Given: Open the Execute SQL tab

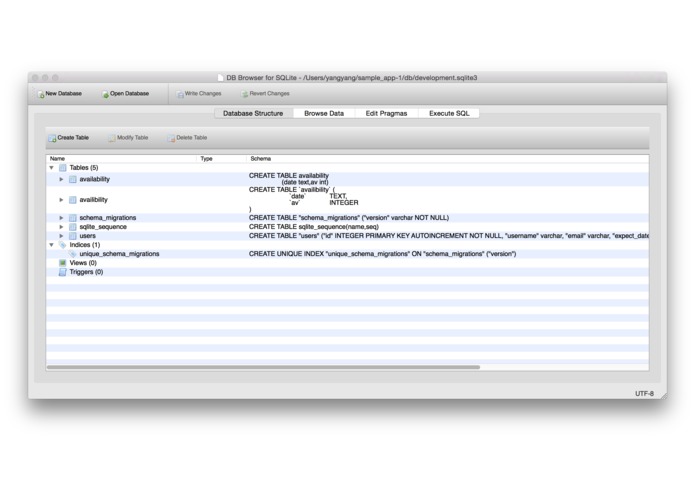Looking at the screenshot, I should tap(449, 113).
